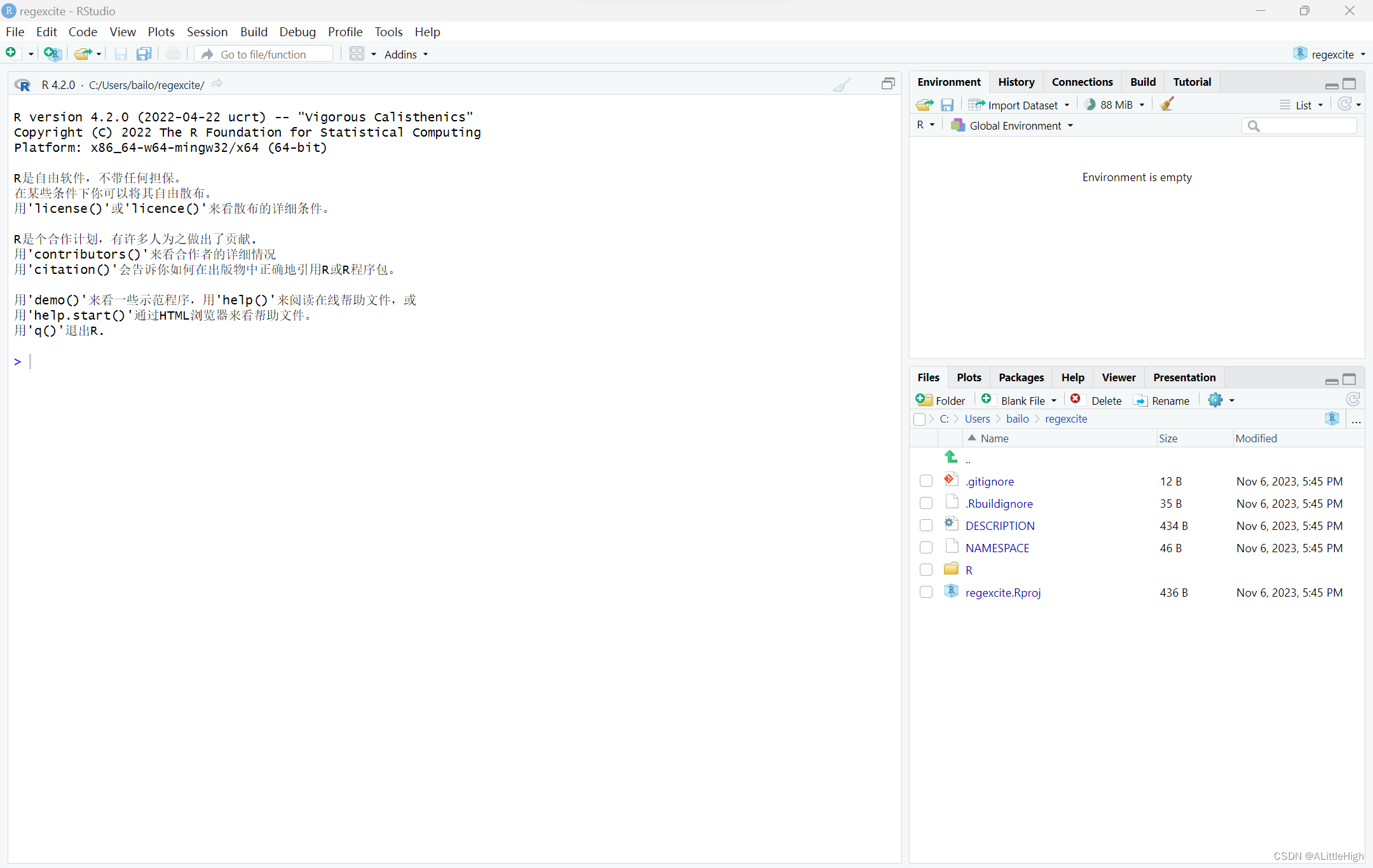Refresh the Environment pane
The width and height of the screenshot is (1373, 868).
[1344, 104]
